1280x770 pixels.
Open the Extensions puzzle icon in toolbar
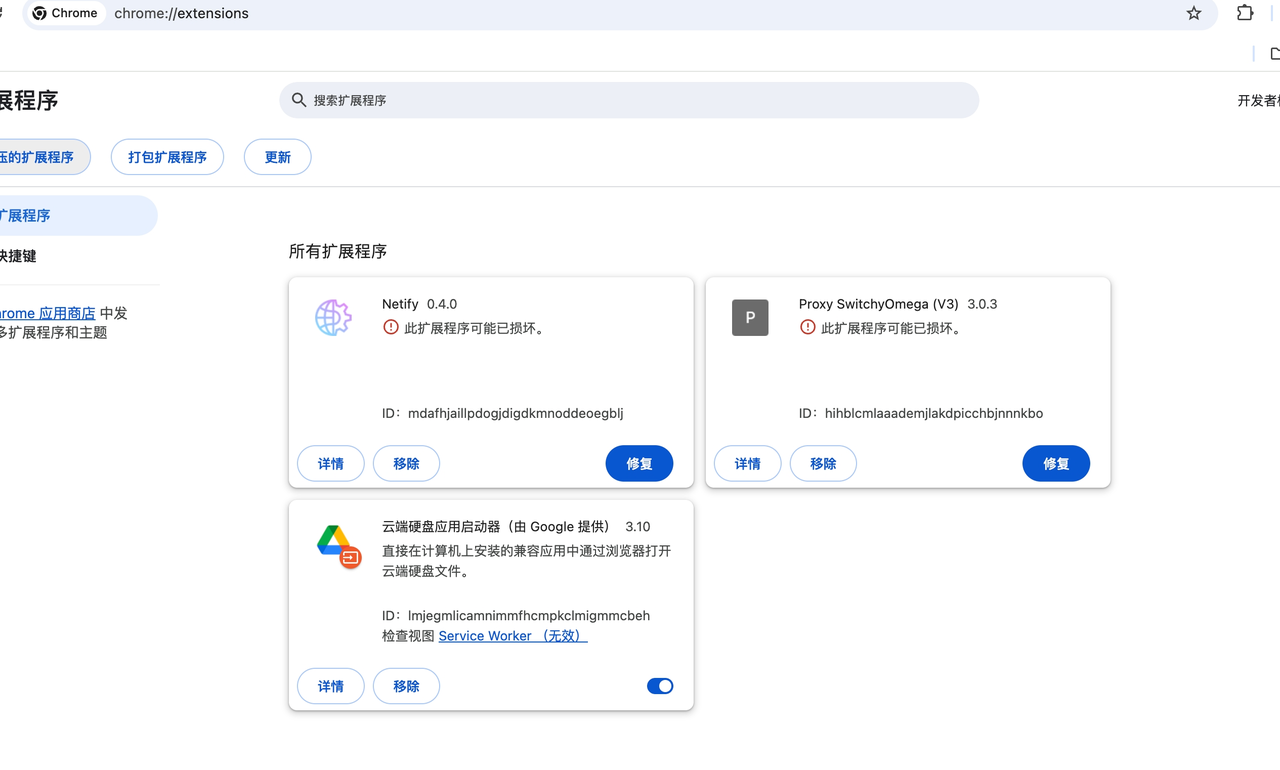coord(1245,13)
